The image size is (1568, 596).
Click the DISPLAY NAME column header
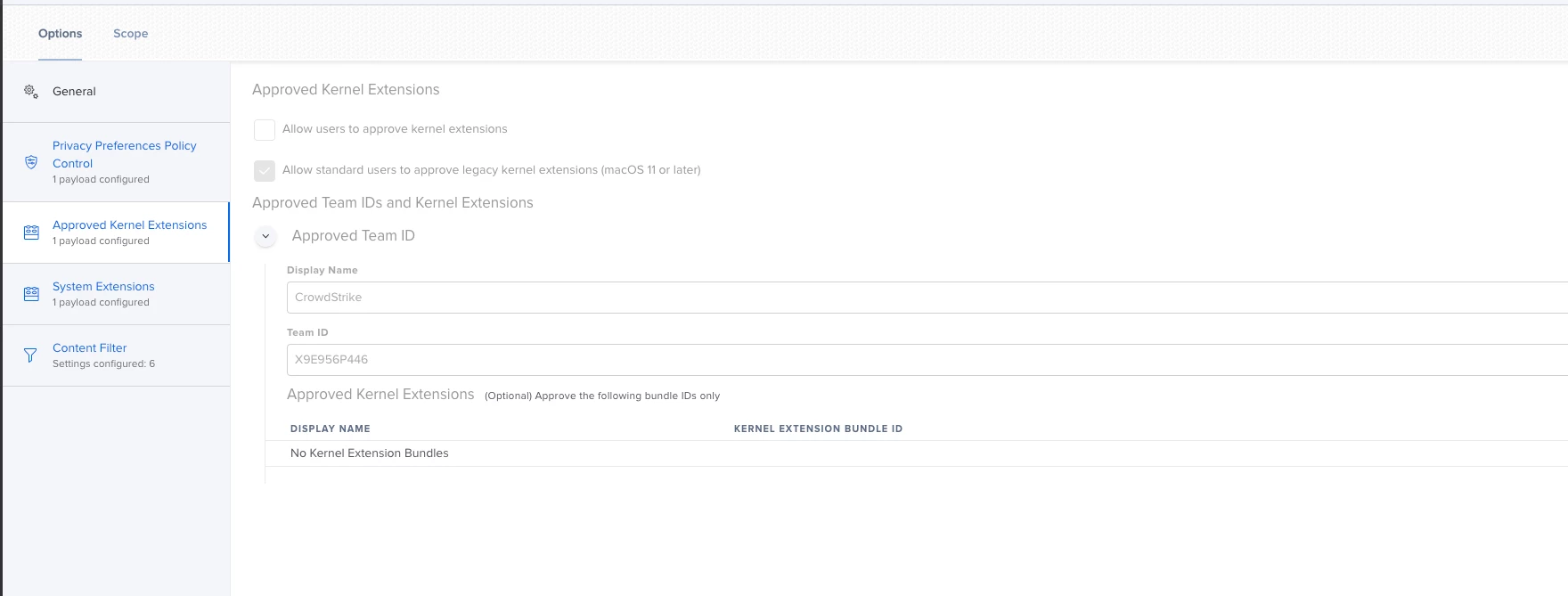coord(331,429)
